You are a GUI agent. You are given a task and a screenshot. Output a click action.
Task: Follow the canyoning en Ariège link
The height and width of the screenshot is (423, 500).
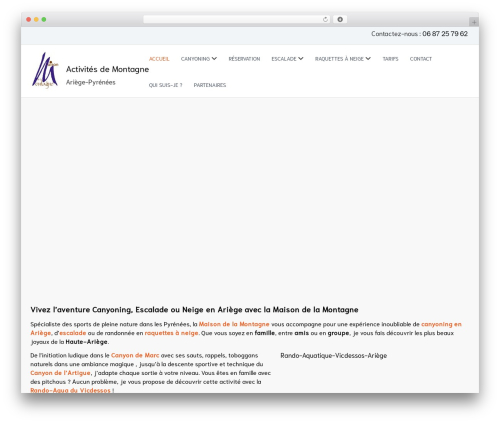coord(441,324)
